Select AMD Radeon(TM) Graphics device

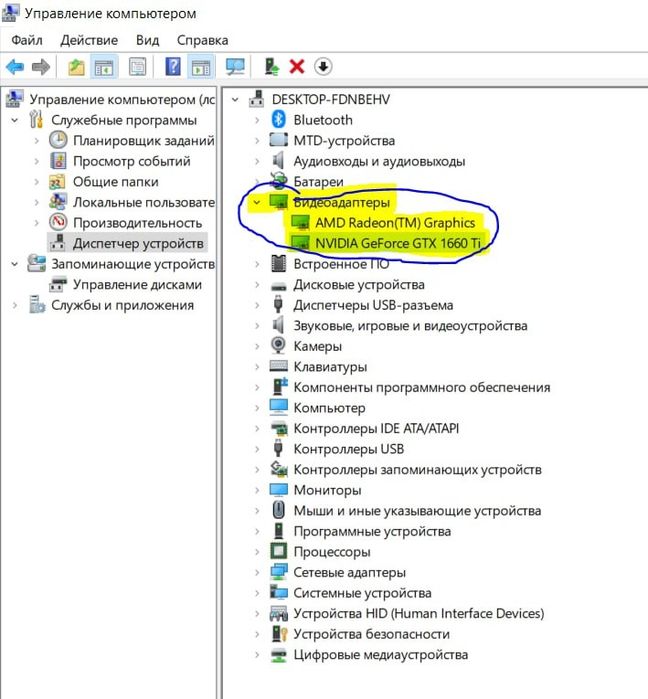[395, 222]
